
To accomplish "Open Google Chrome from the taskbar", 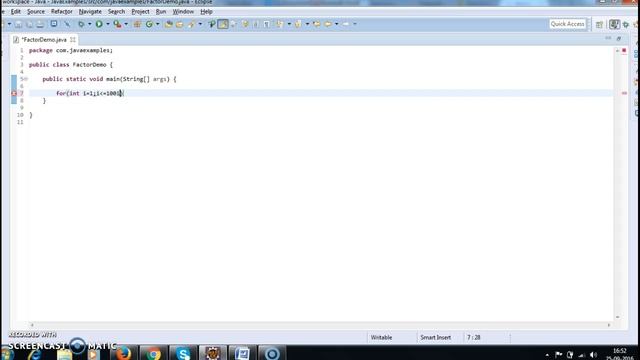I will (x=153, y=353).
